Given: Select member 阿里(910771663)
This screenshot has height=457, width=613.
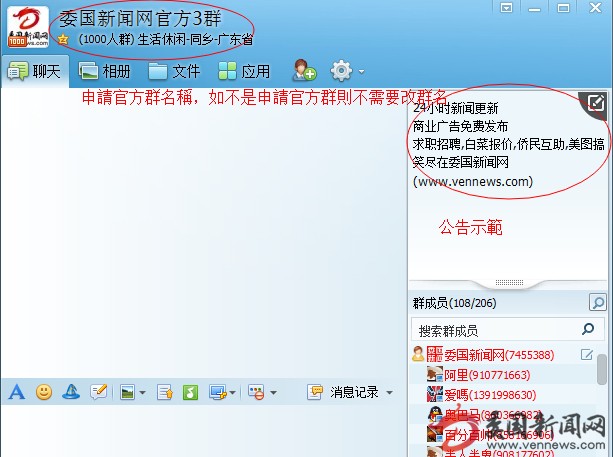Looking at the screenshot, I should tap(487, 375).
